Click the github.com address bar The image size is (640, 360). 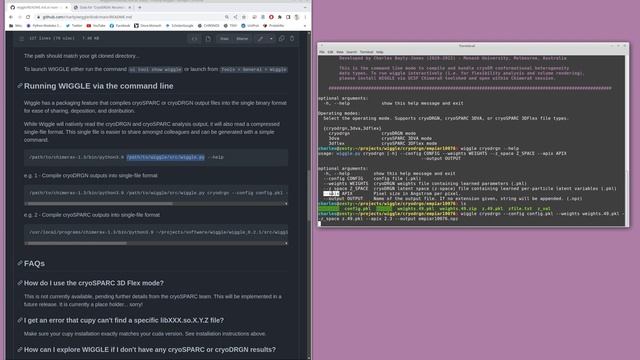131,17
